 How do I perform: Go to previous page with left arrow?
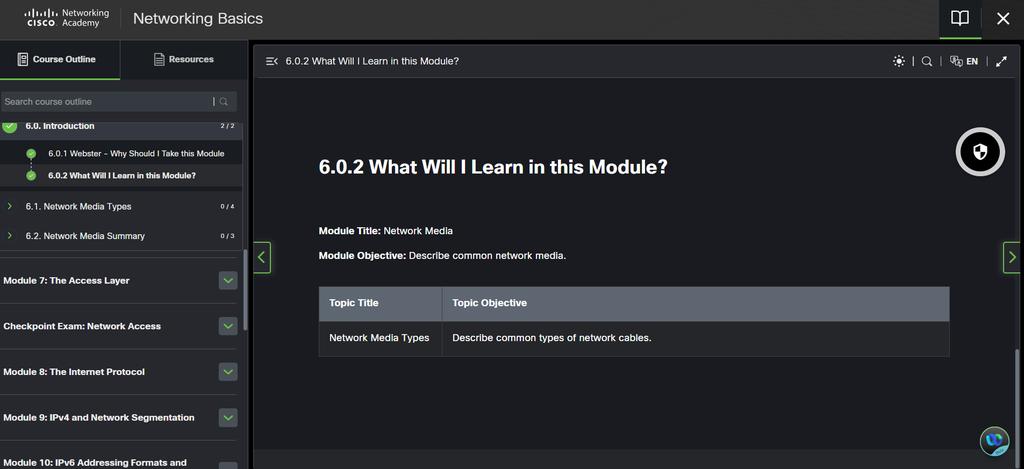click(262, 257)
